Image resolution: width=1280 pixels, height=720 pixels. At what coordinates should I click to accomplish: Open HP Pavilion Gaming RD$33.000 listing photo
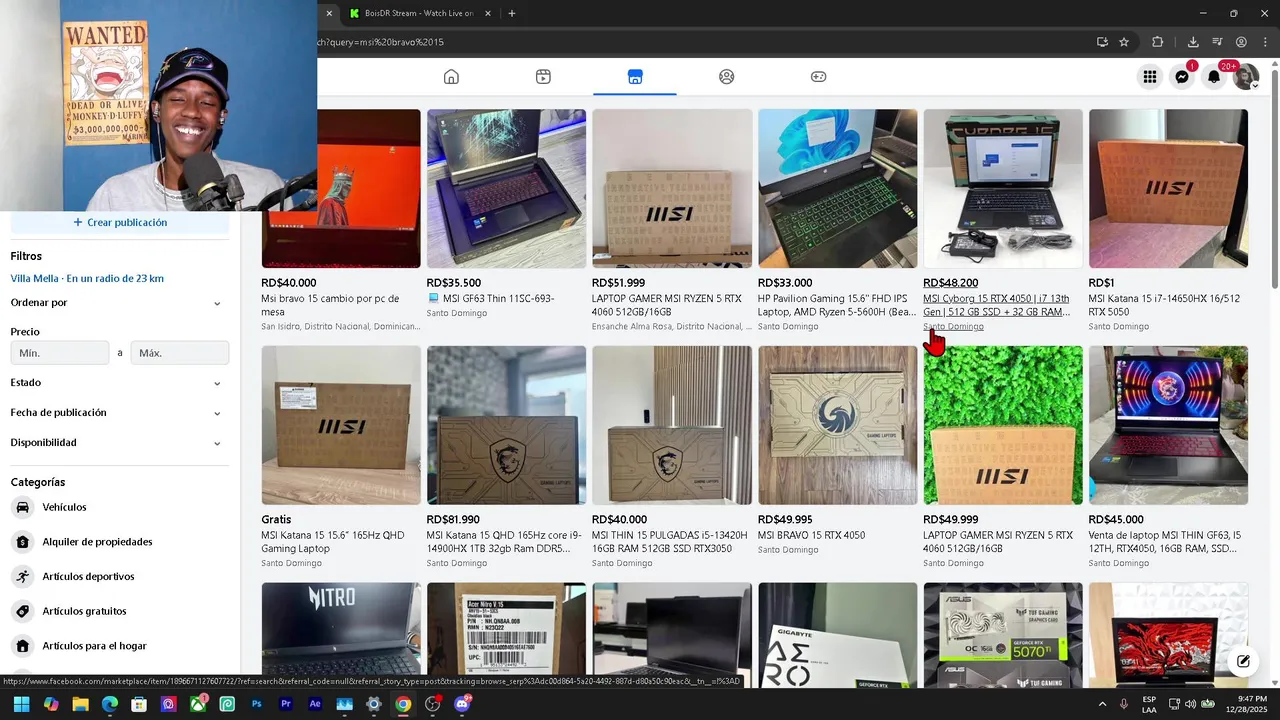point(837,188)
